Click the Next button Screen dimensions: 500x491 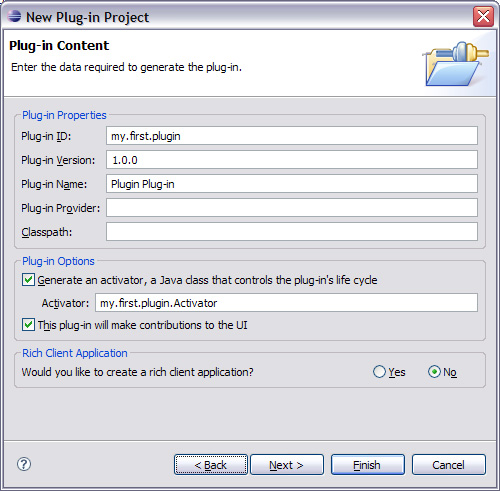click(x=287, y=464)
